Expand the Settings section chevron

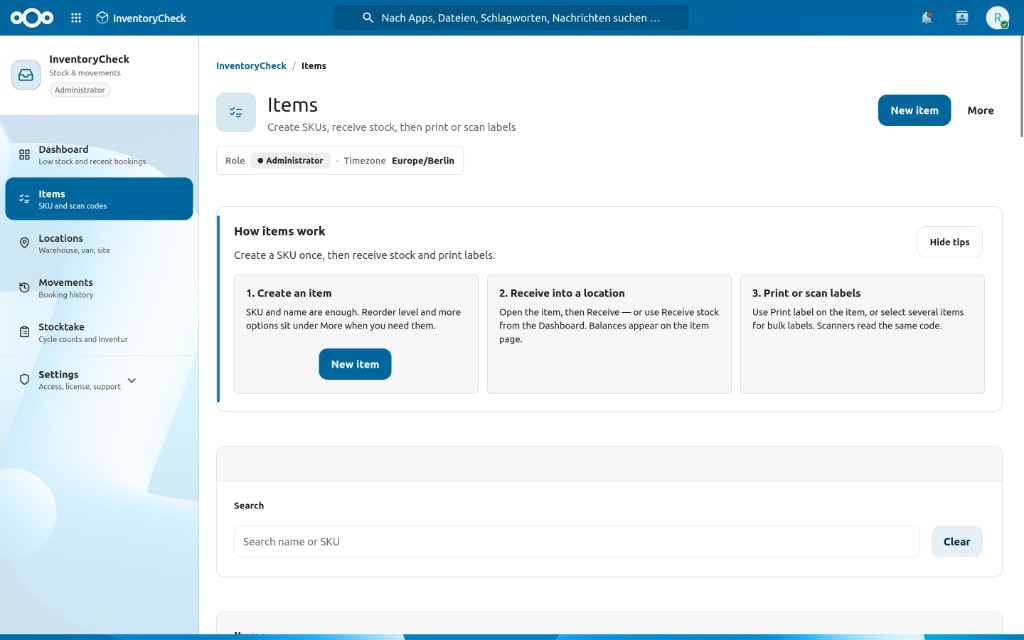pos(132,380)
